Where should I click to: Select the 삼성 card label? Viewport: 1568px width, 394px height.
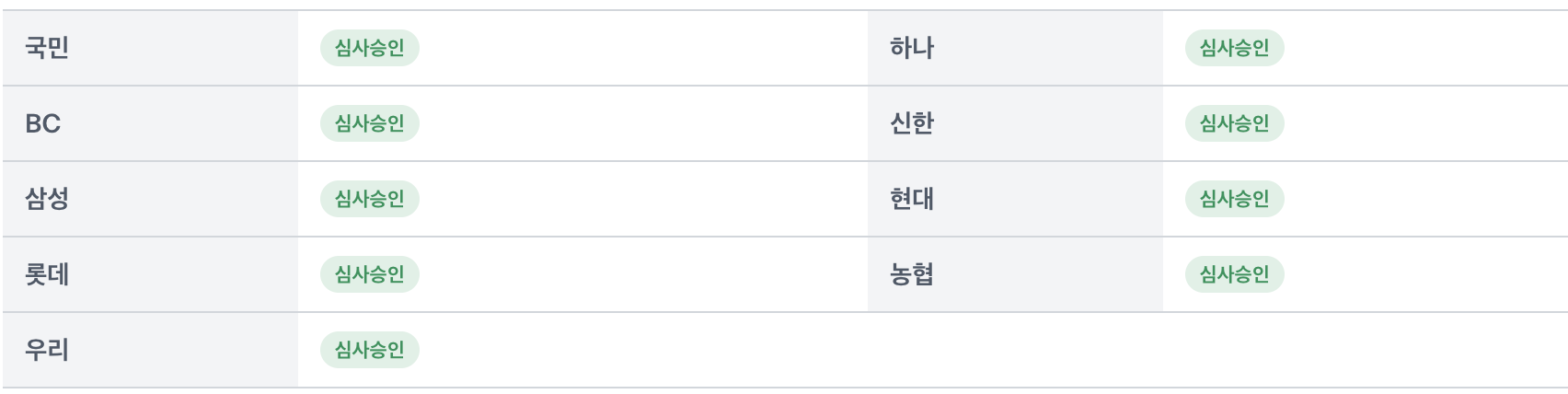(x=47, y=199)
